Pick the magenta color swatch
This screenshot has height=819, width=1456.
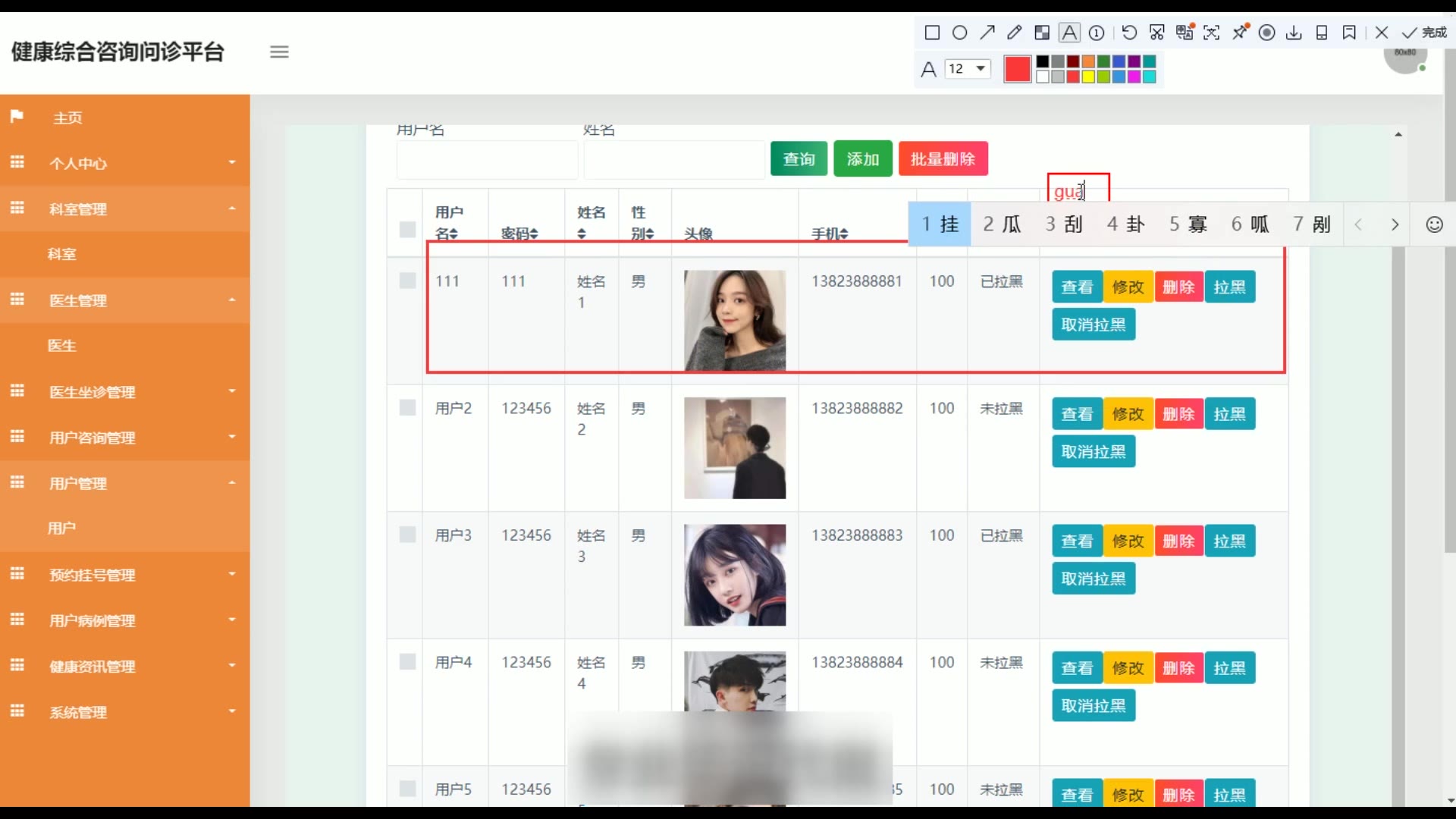tap(1134, 77)
